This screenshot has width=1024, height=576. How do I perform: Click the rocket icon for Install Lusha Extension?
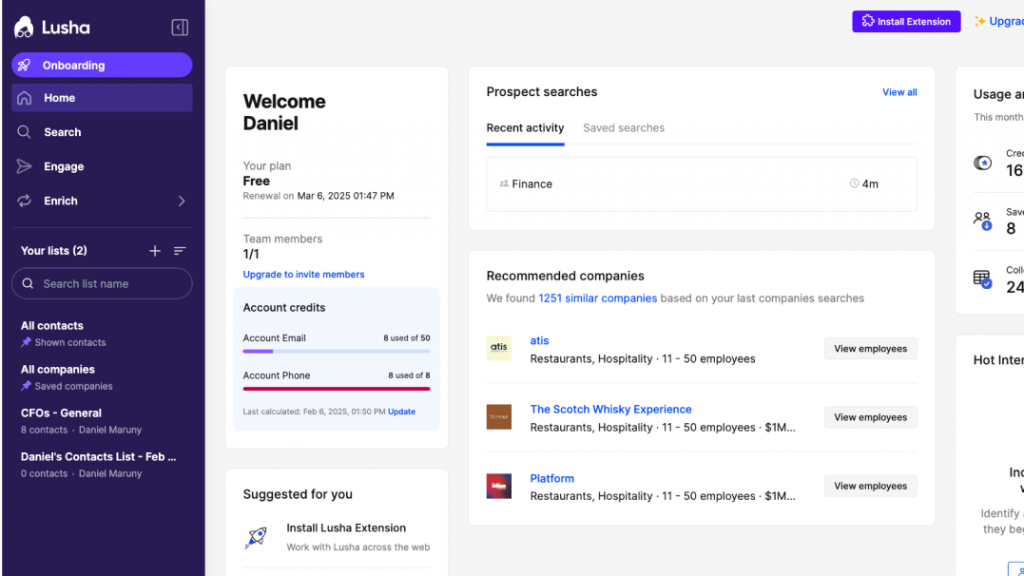point(256,537)
